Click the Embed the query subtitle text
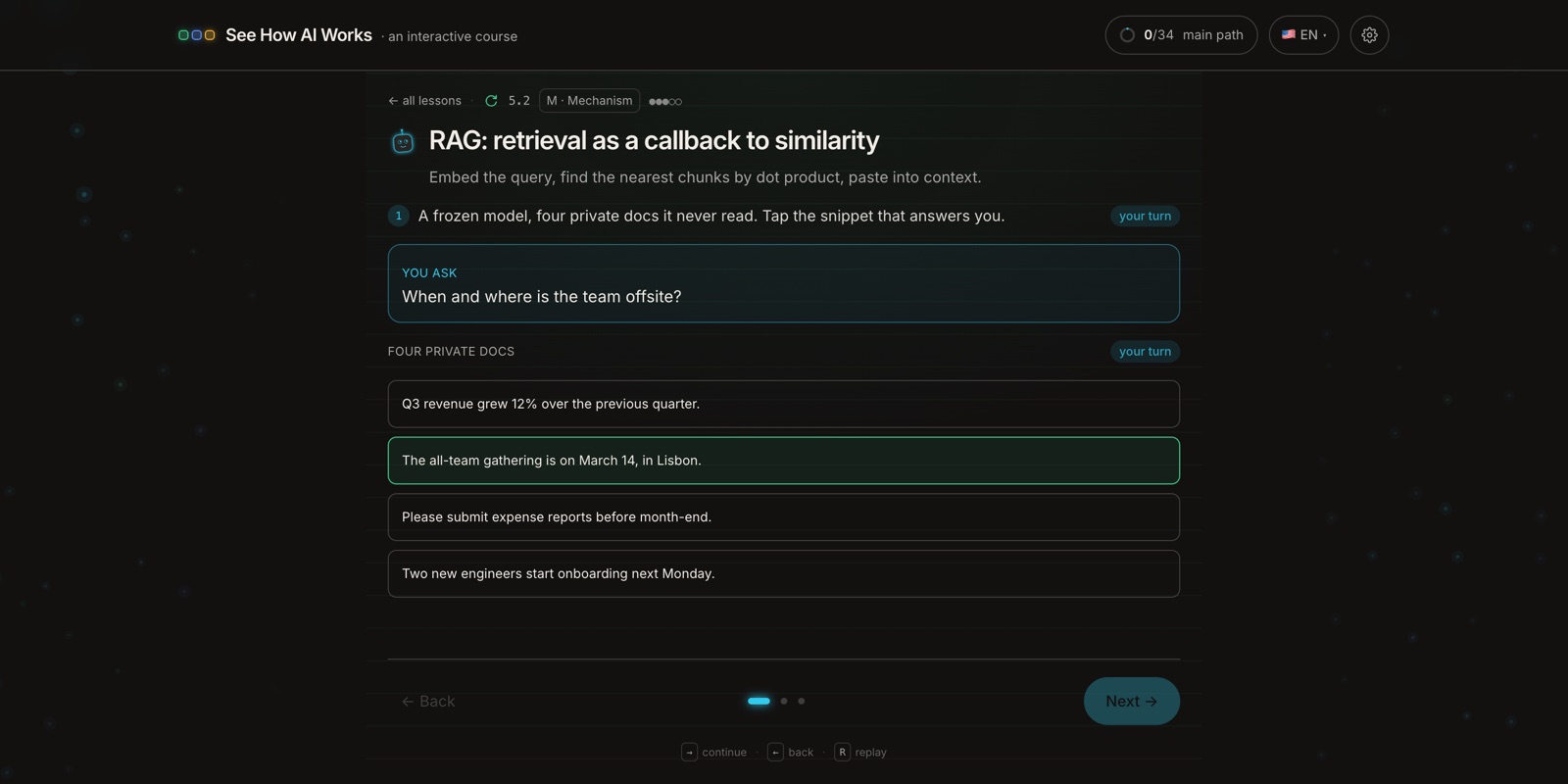Viewport: 1568px width, 784px height. pos(705,177)
